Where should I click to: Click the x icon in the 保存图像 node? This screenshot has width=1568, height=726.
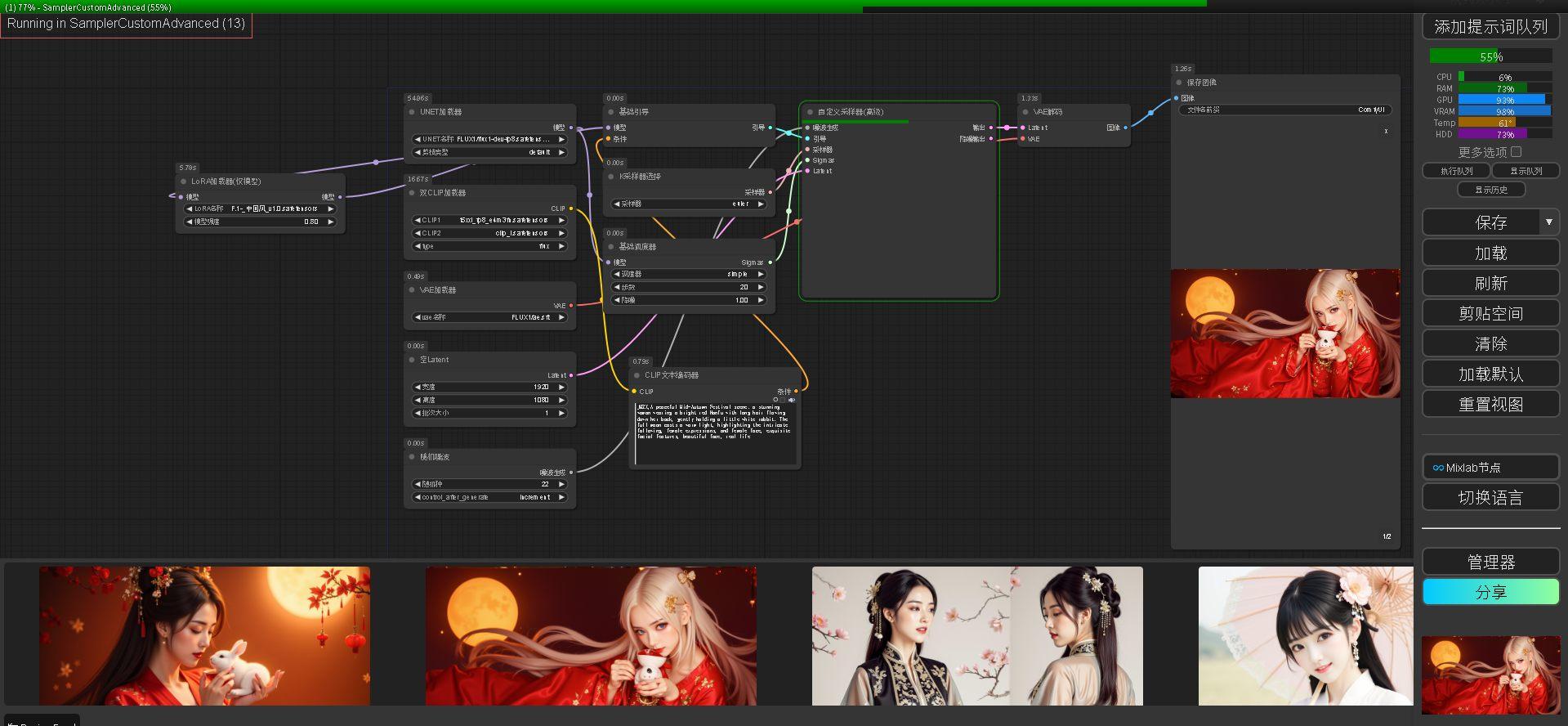(1386, 131)
